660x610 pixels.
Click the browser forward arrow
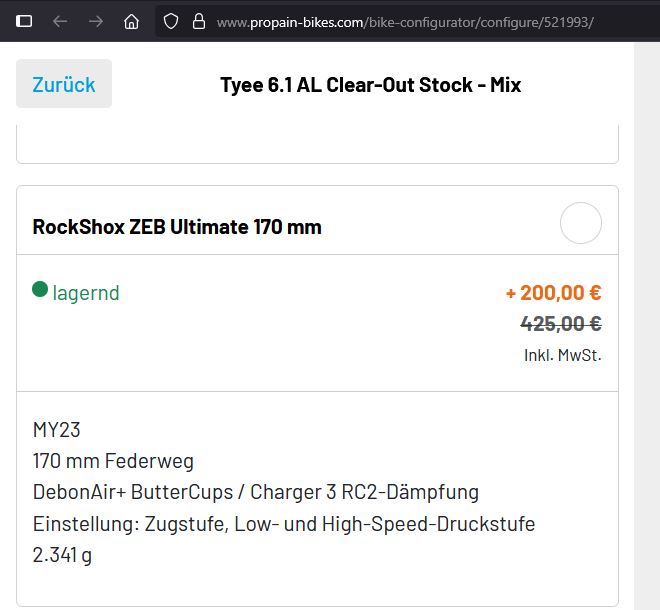(x=96, y=21)
